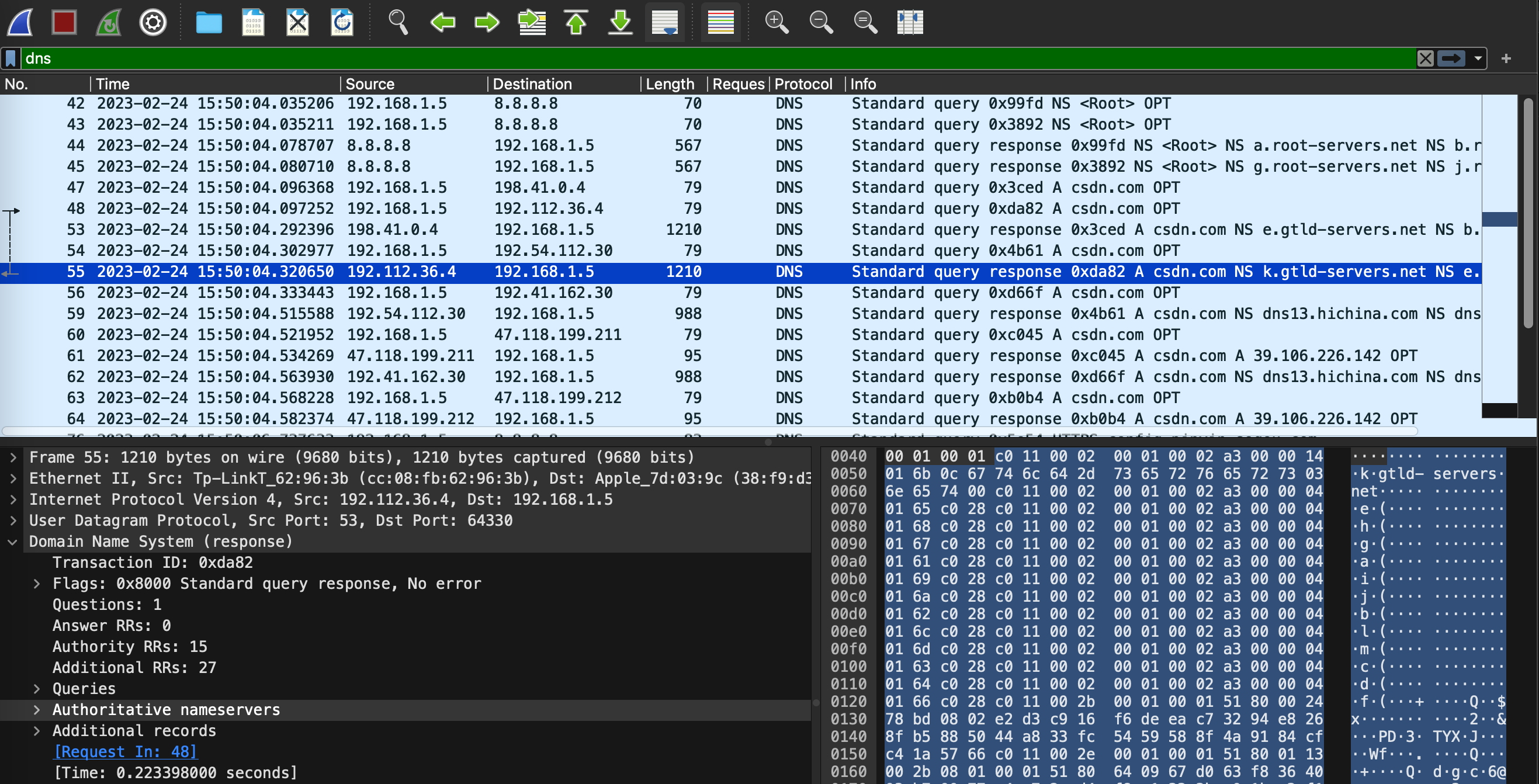Image resolution: width=1539 pixels, height=784 pixels.
Task: Add a display filter button with plus
Action: pos(1506,58)
